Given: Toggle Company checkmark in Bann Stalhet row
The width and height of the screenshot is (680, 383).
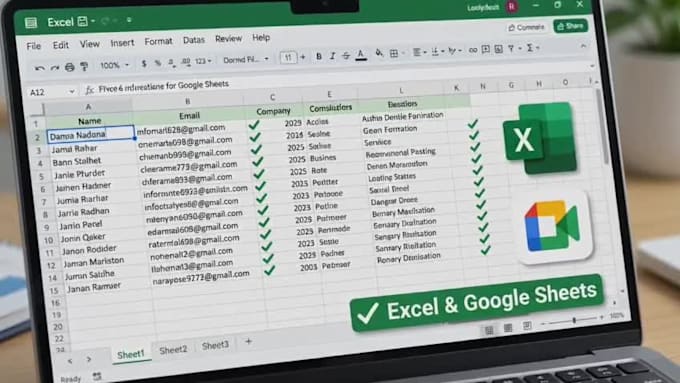Looking at the screenshot, I should tap(256, 150).
